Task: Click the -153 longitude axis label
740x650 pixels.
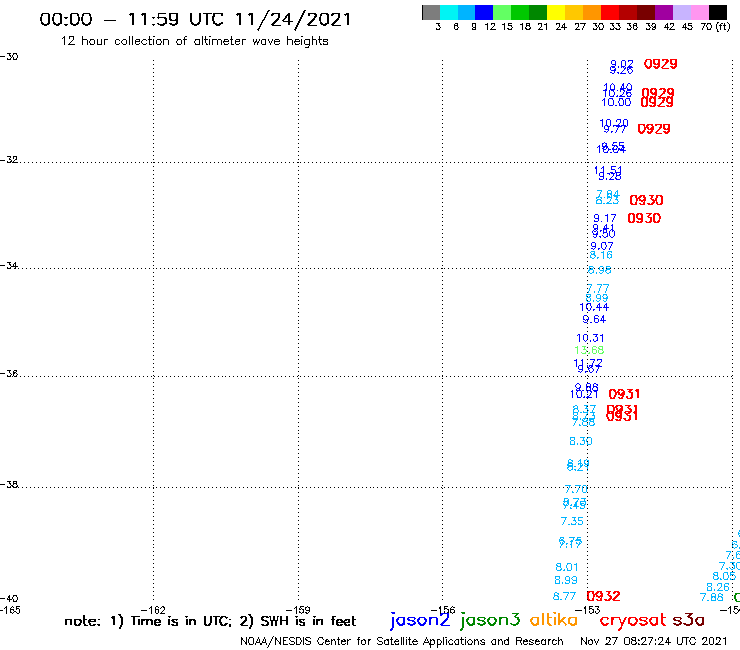Action: coord(588,610)
